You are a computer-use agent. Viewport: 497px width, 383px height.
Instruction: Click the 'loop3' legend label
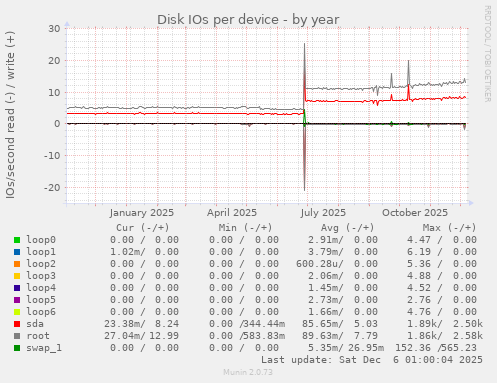(x=41, y=276)
